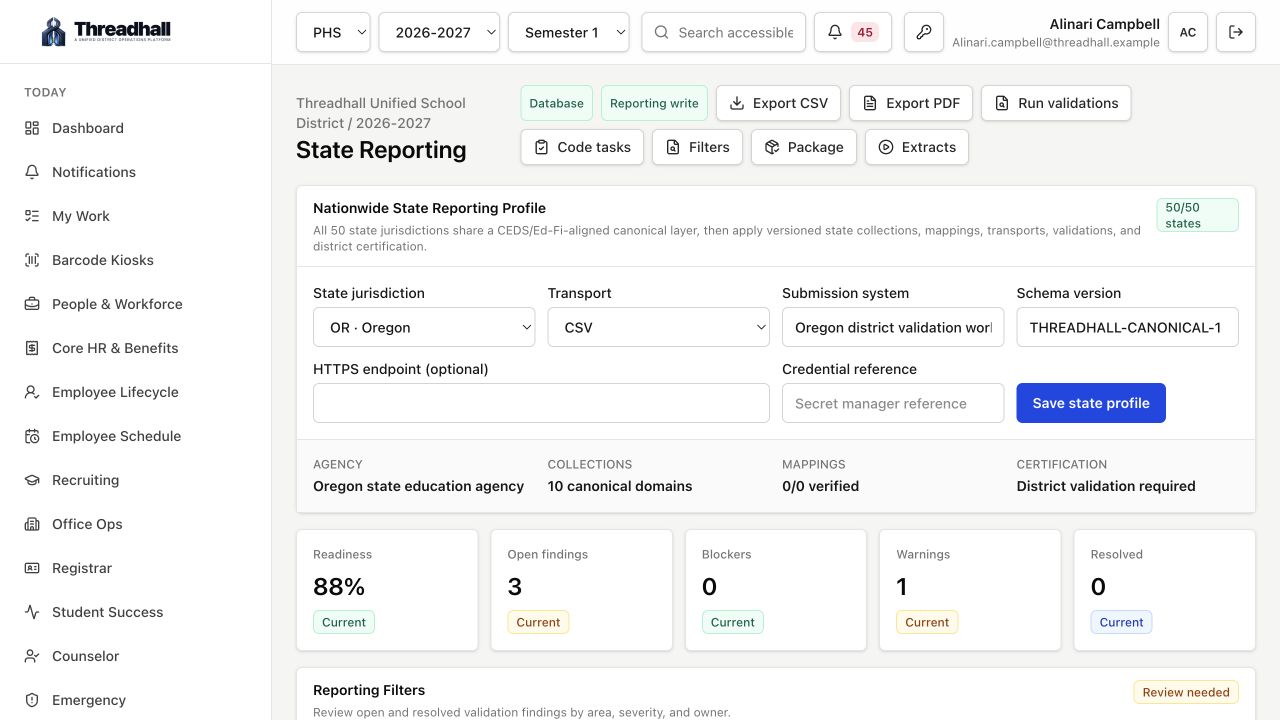Image resolution: width=1280 pixels, height=720 pixels.
Task: Click the HTTPS endpoint input field
Action: [541, 403]
